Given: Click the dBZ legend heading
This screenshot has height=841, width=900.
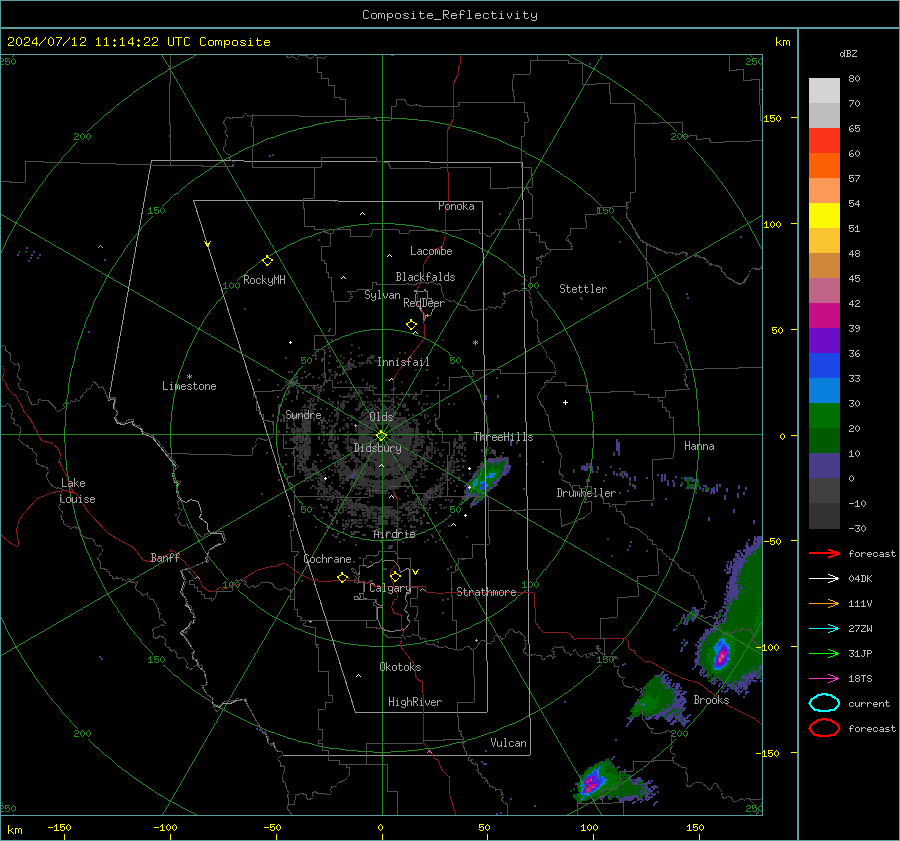Looking at the screenshot, I should tap(848, 53).
